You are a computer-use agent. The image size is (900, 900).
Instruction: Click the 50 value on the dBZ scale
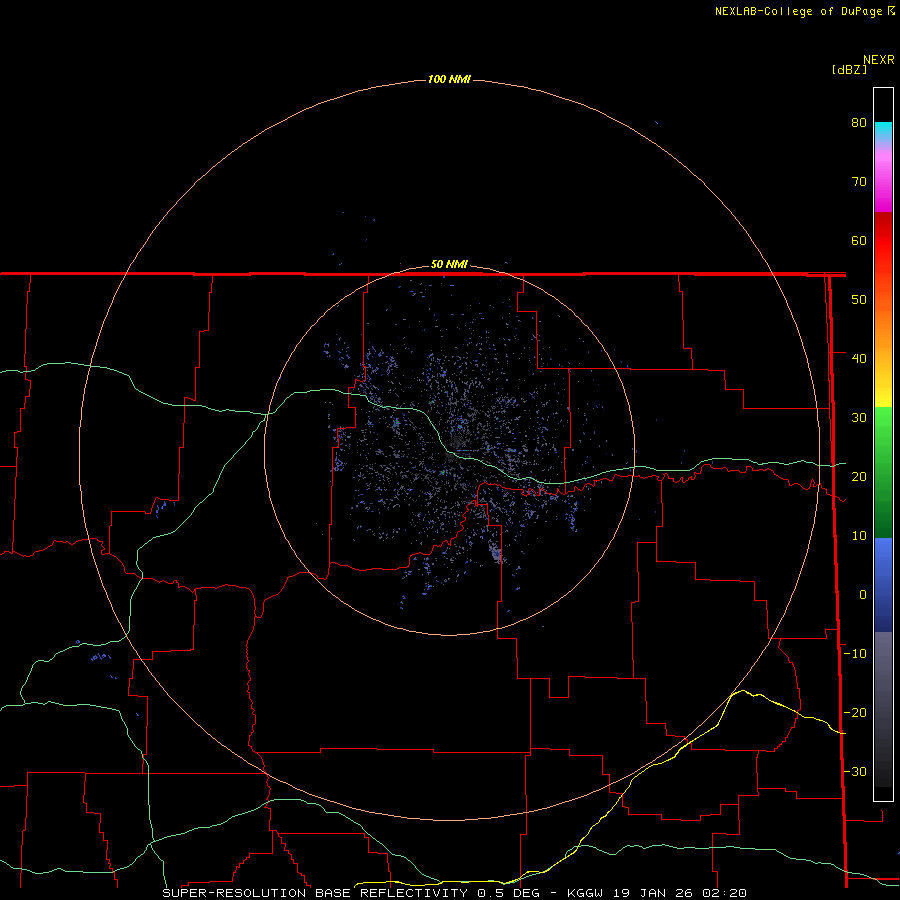coord(859,300)
